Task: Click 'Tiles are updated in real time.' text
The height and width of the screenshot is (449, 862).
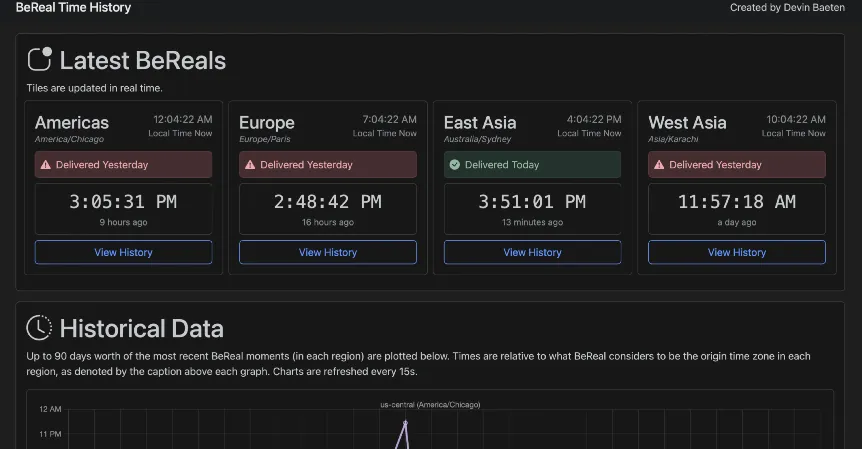Action: click(x=95, y=88)
